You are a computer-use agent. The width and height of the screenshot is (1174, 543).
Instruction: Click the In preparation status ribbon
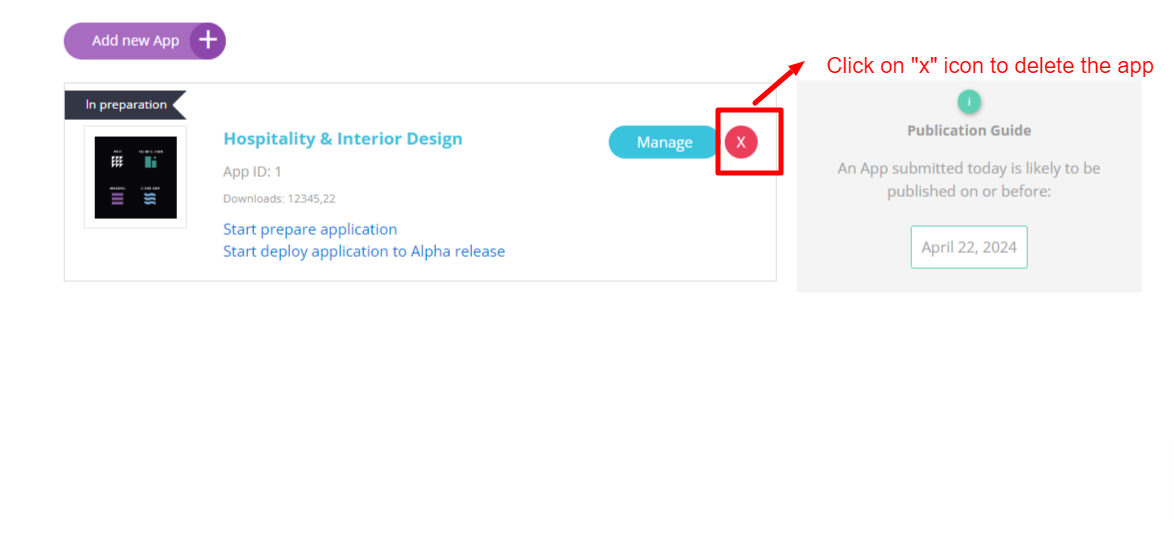(126, 104)
